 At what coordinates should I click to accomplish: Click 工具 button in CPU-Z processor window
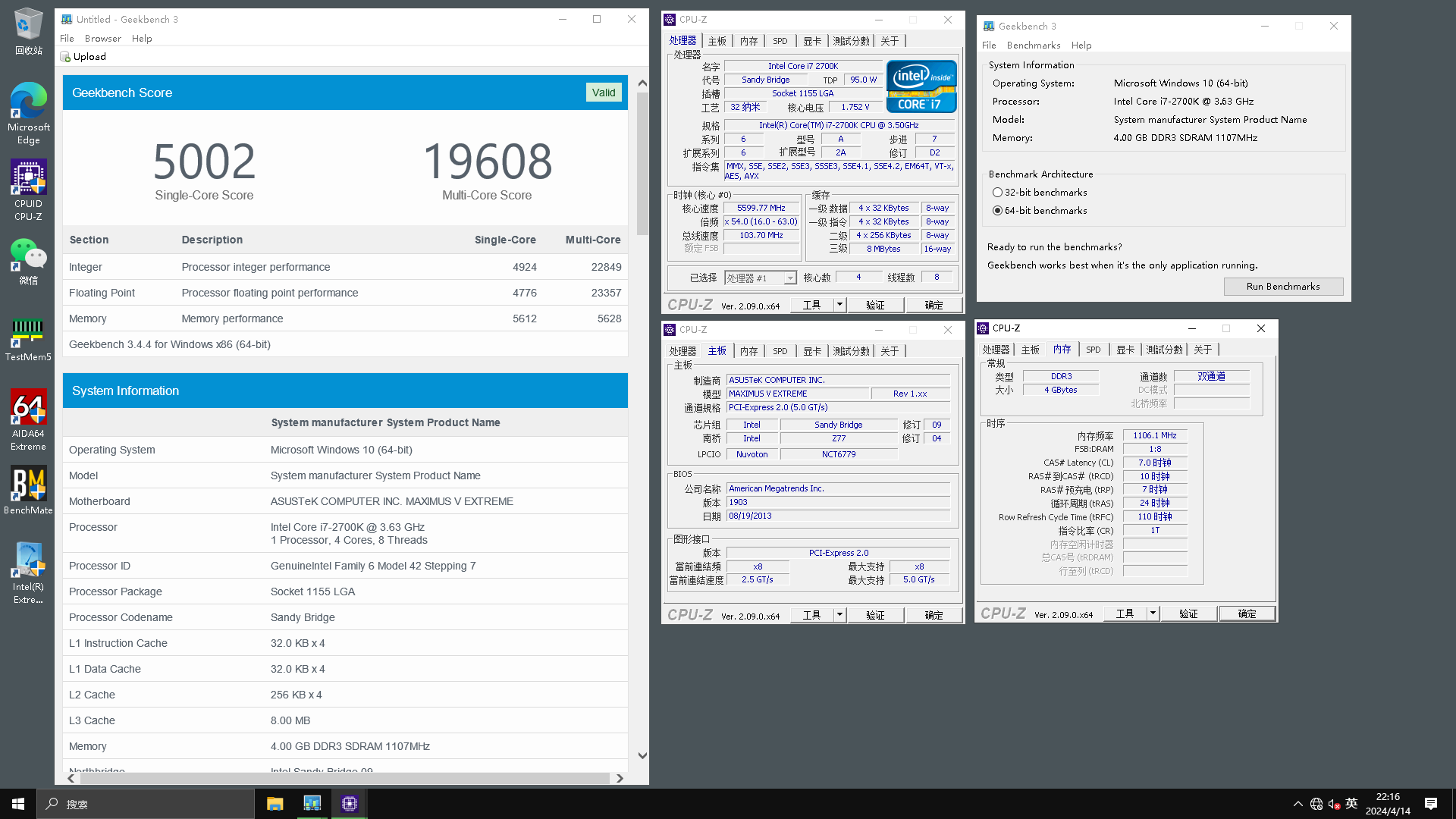[811, 305]
